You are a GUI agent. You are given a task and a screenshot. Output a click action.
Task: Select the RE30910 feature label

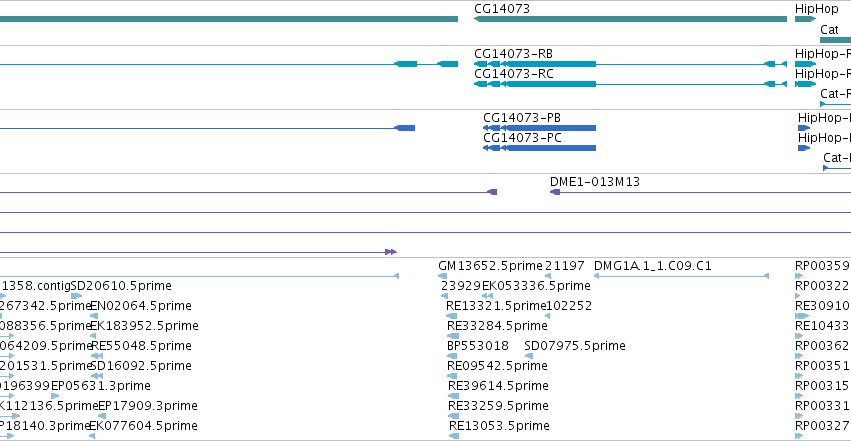pos(823,306)
